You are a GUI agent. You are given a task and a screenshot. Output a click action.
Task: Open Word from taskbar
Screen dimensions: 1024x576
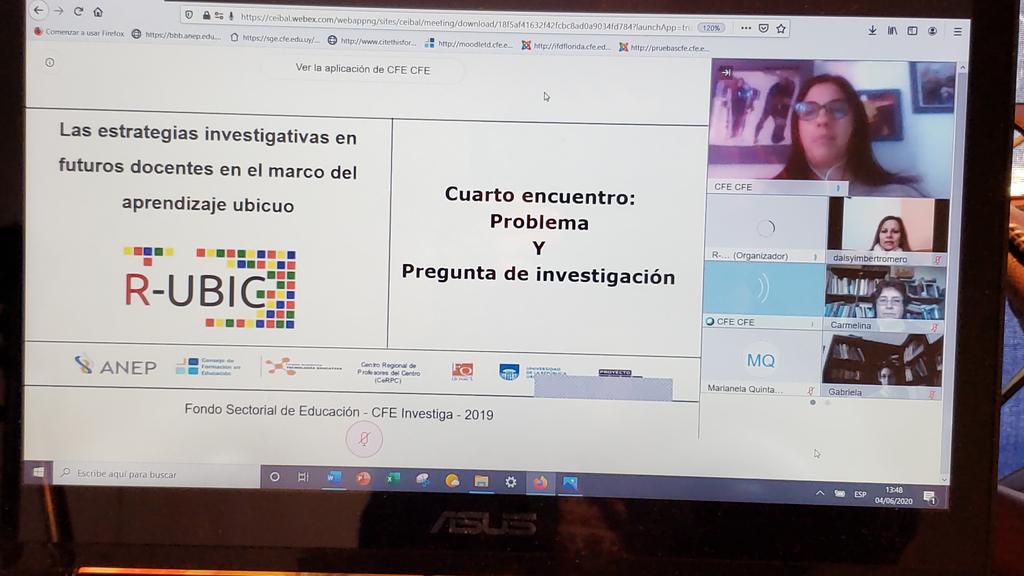coord(334,478)
